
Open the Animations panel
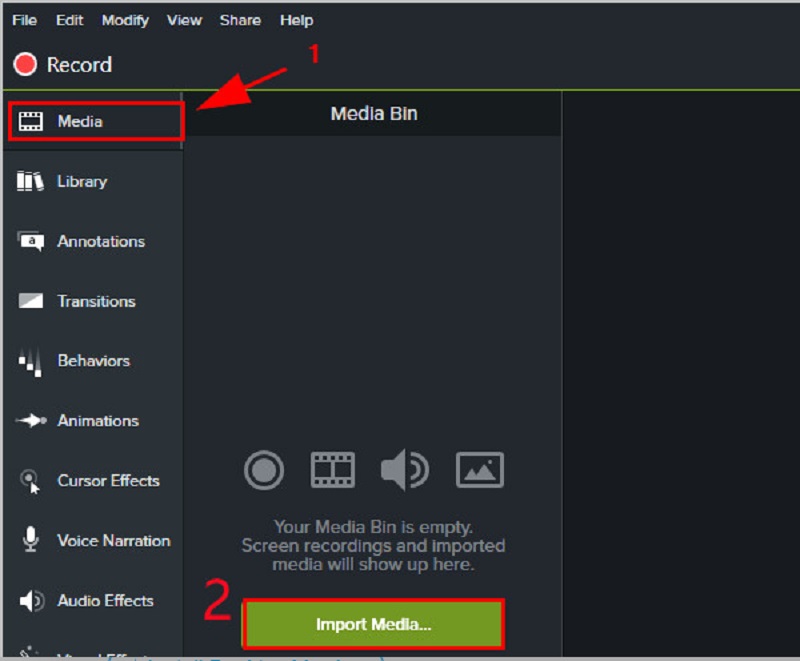(x=97, y=421)
